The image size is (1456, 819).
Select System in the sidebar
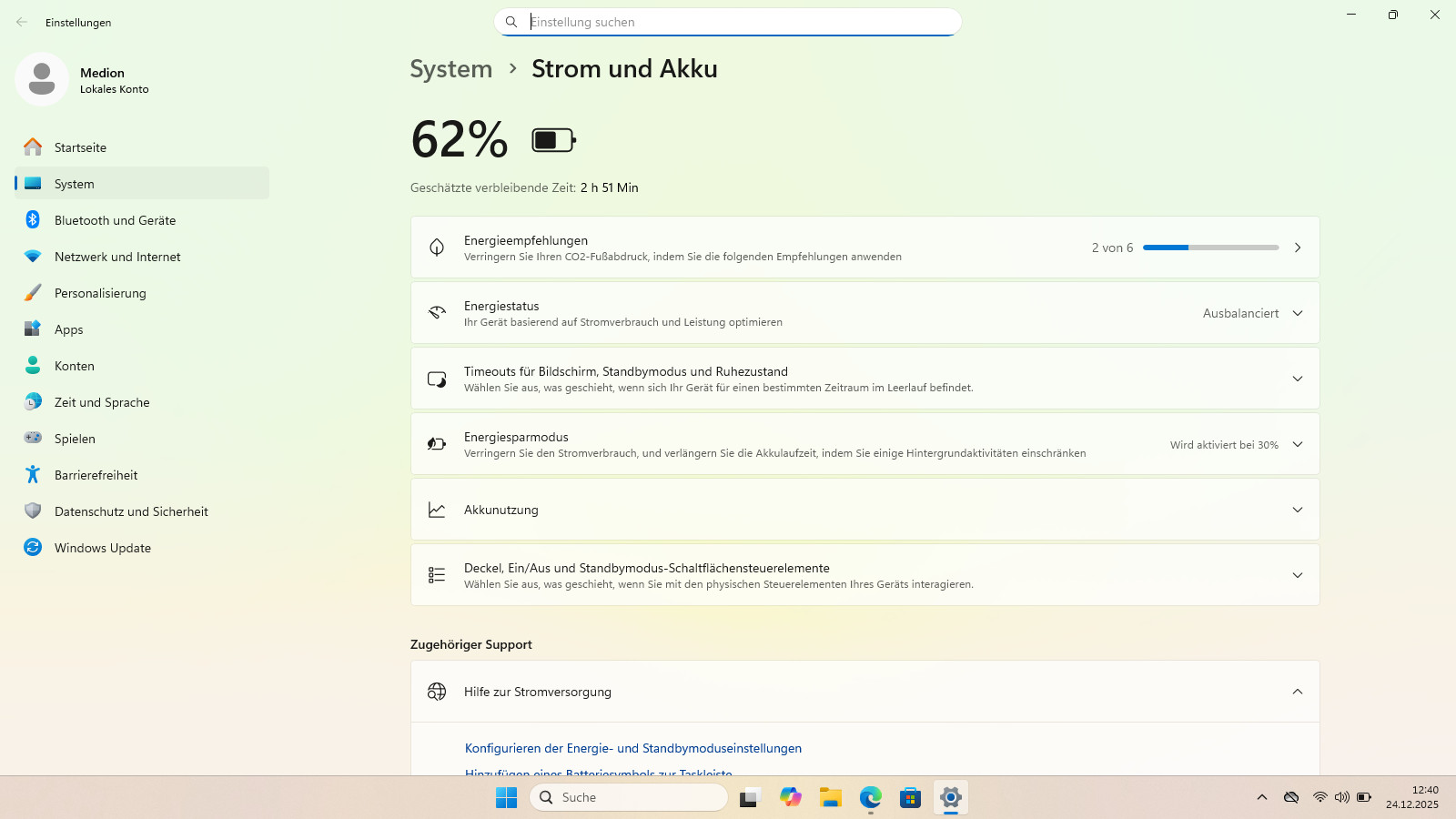coord(142,184)
